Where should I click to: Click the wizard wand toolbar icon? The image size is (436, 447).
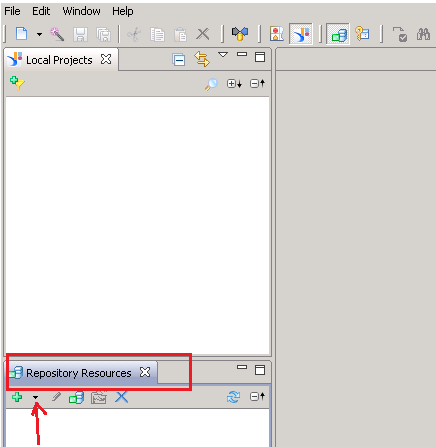57,34
